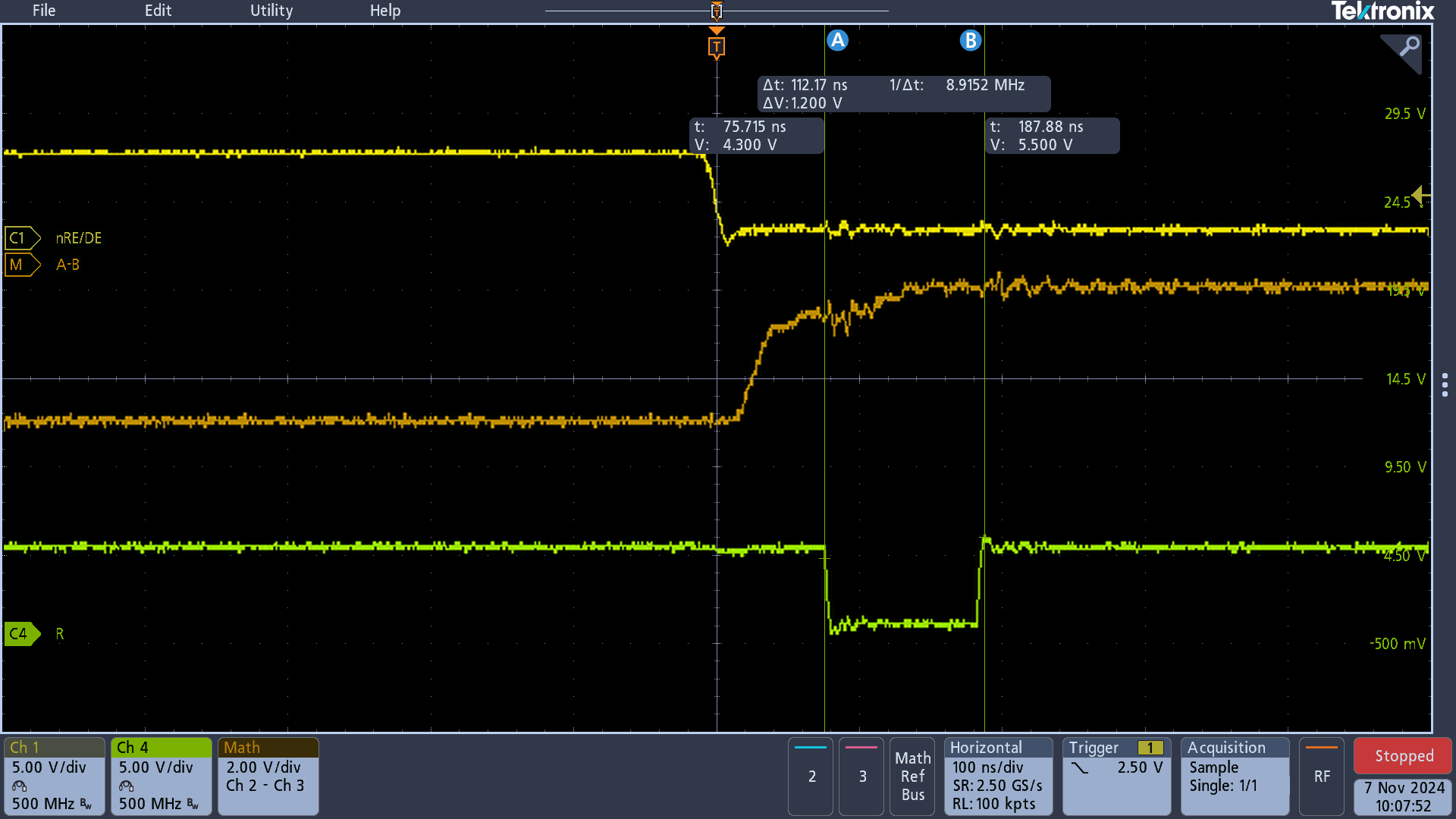Open the Math Ref Bus selector
The height and width of the screenshot is (819, 1456).
coord(912,777)
